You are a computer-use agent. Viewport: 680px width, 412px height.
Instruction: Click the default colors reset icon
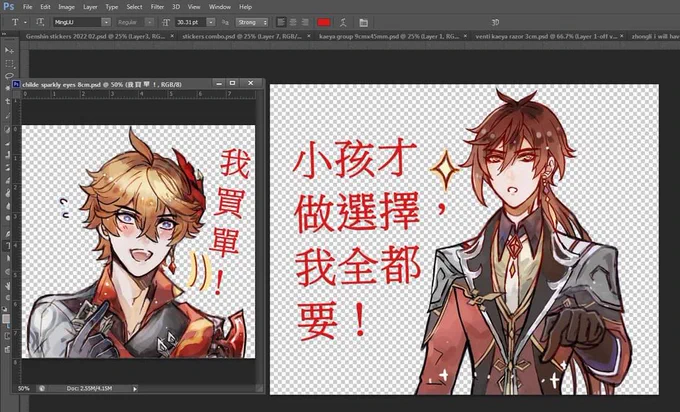pos(5,309)
